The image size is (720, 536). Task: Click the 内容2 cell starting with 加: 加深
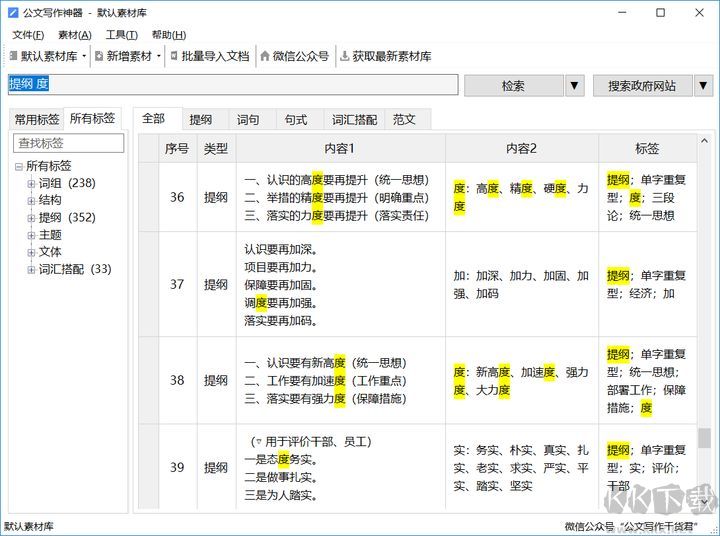pyautogui.click(x=521, y=284)
